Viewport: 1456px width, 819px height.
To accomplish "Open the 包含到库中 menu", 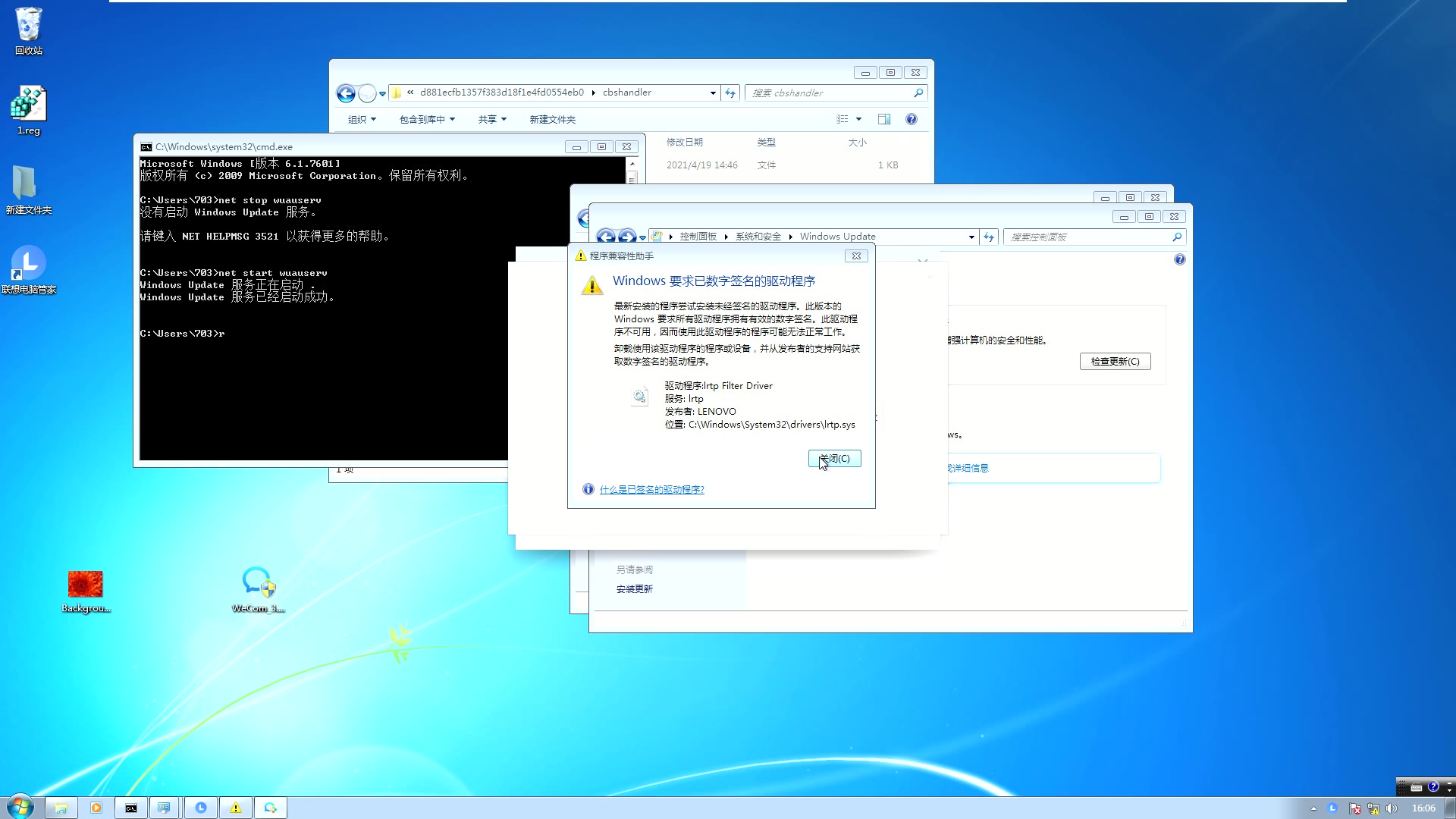I will [427, 119].
